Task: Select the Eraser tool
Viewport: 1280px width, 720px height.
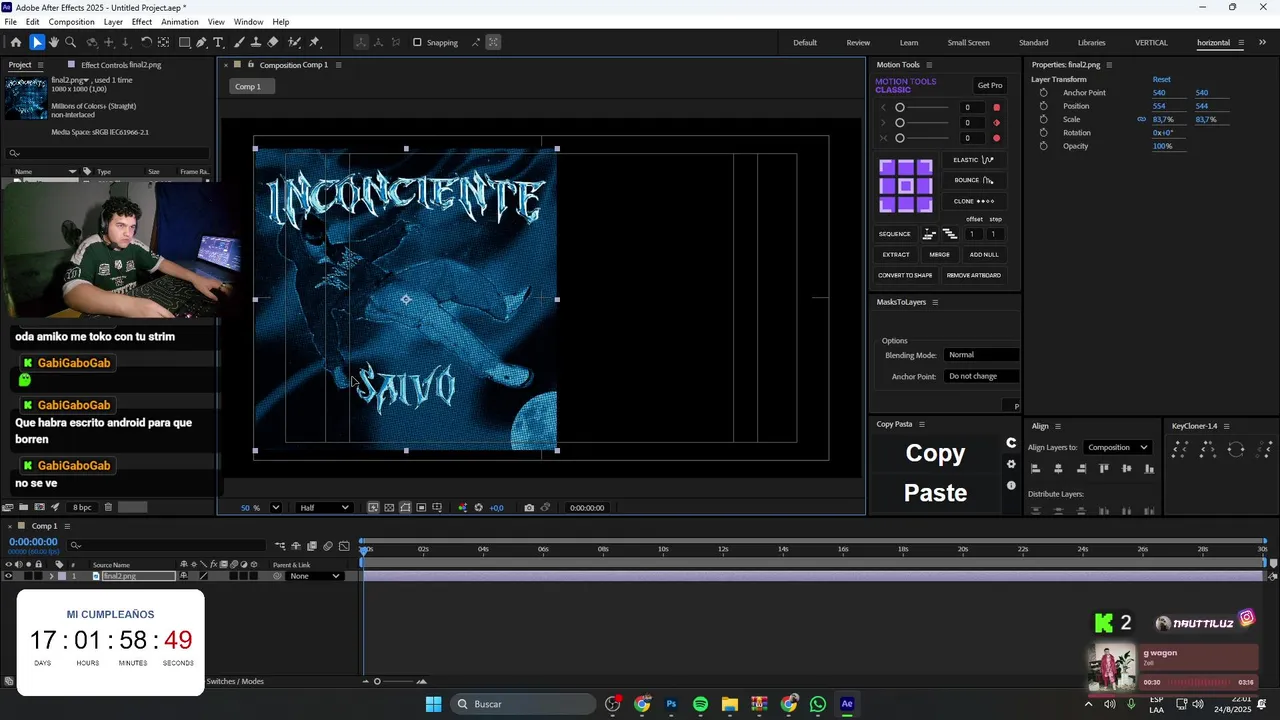Action: 273,42
